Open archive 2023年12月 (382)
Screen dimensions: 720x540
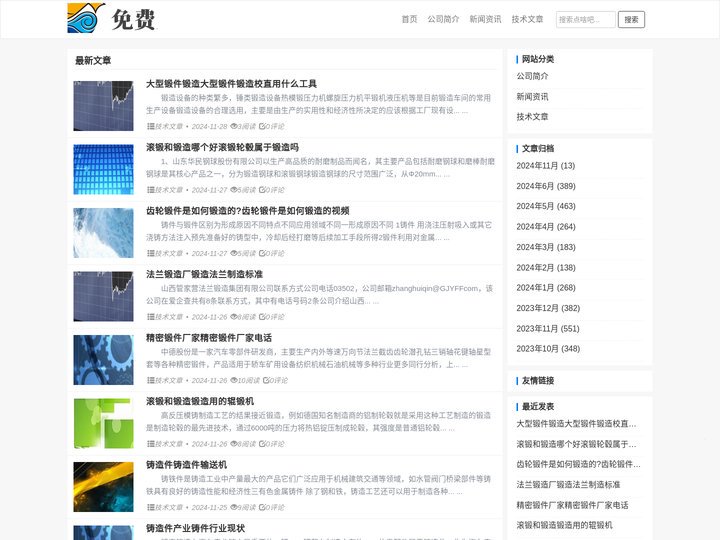pos(548,308)
